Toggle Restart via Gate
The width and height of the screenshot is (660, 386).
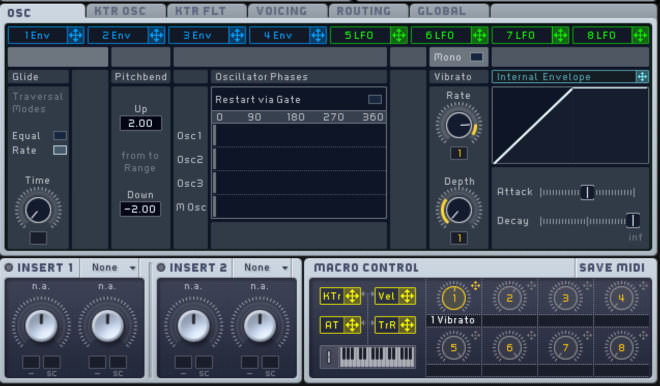pos(375,99)
